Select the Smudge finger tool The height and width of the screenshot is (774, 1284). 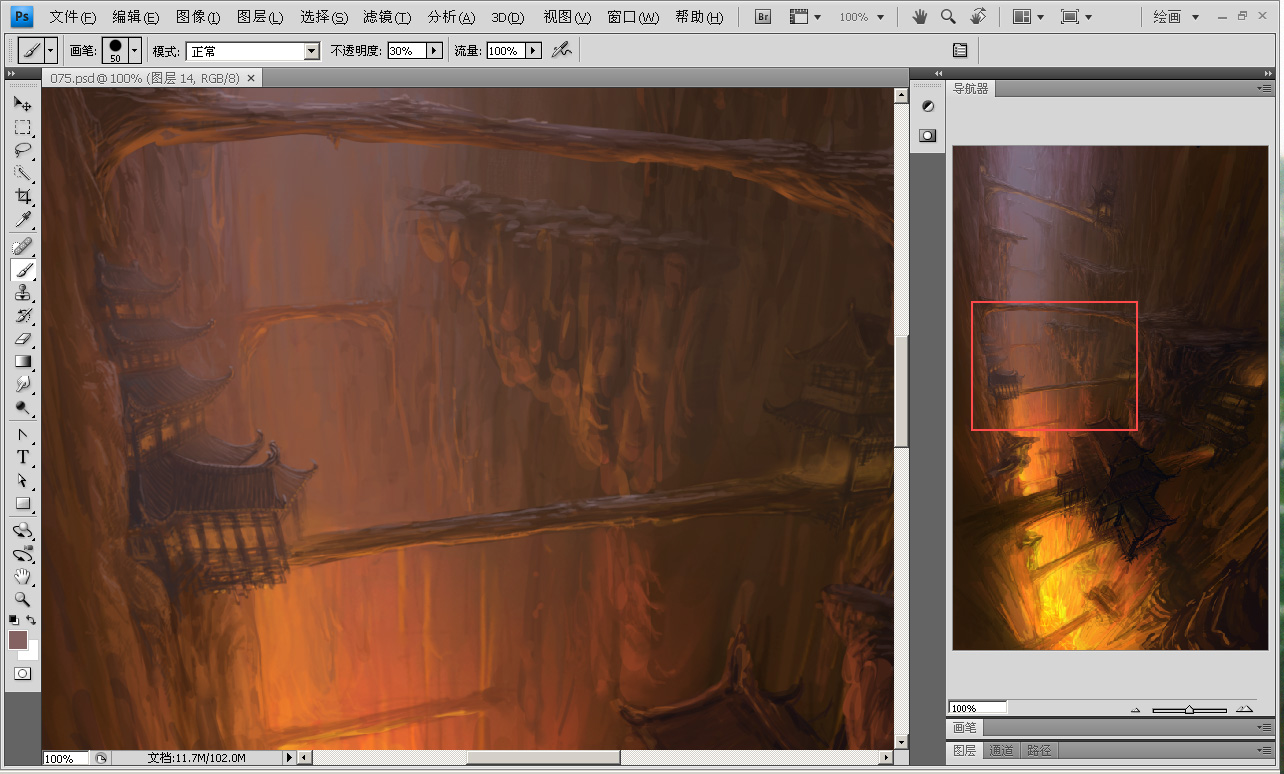tap(22, 384)
